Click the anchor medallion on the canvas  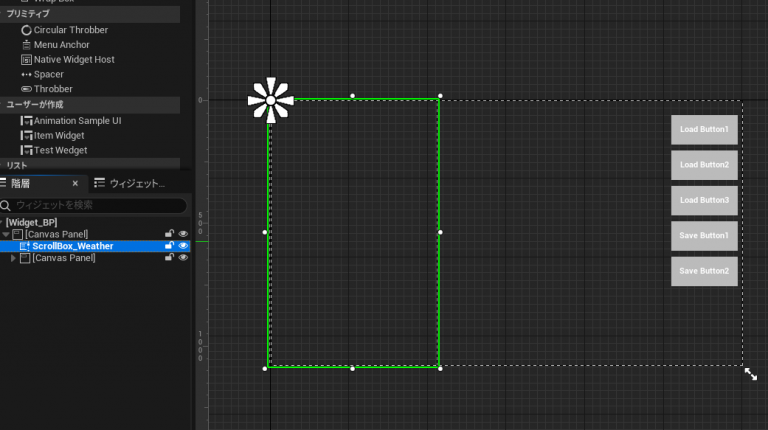coord(270,101)
